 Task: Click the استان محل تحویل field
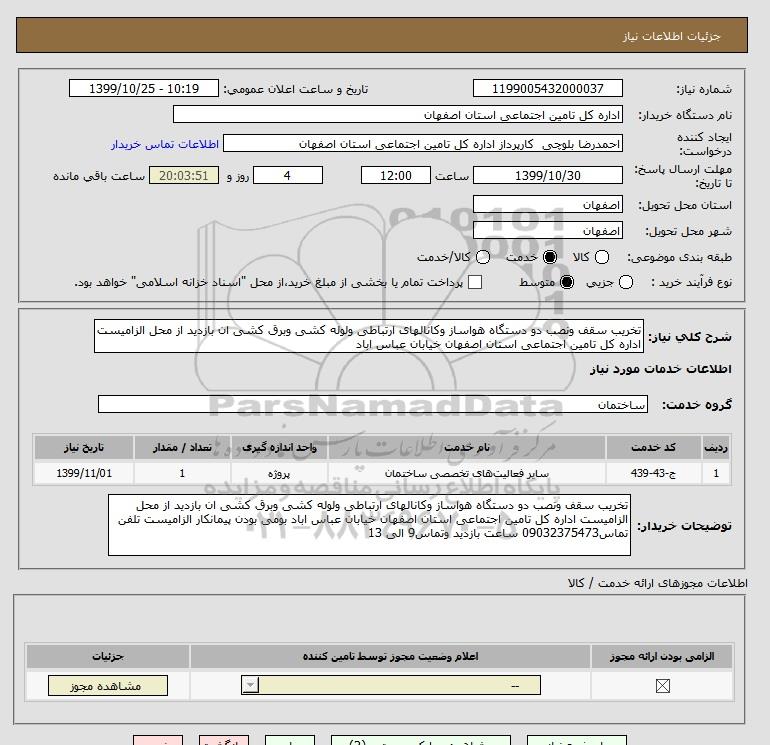click(548, 205)
